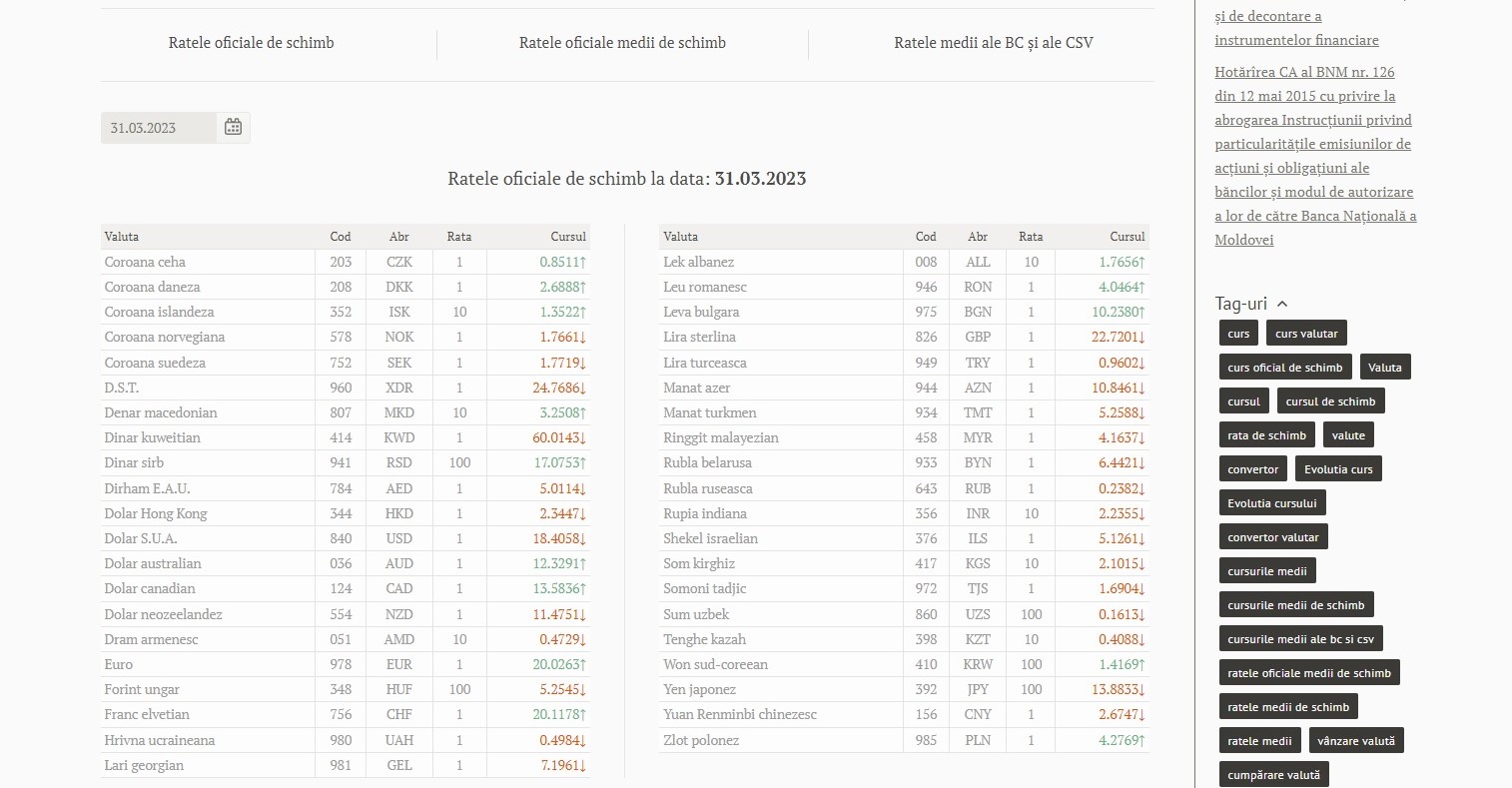Select the Coroana ceha row name
The width and height of the screenshot is (1512, 788).
(x=145, y=262)
